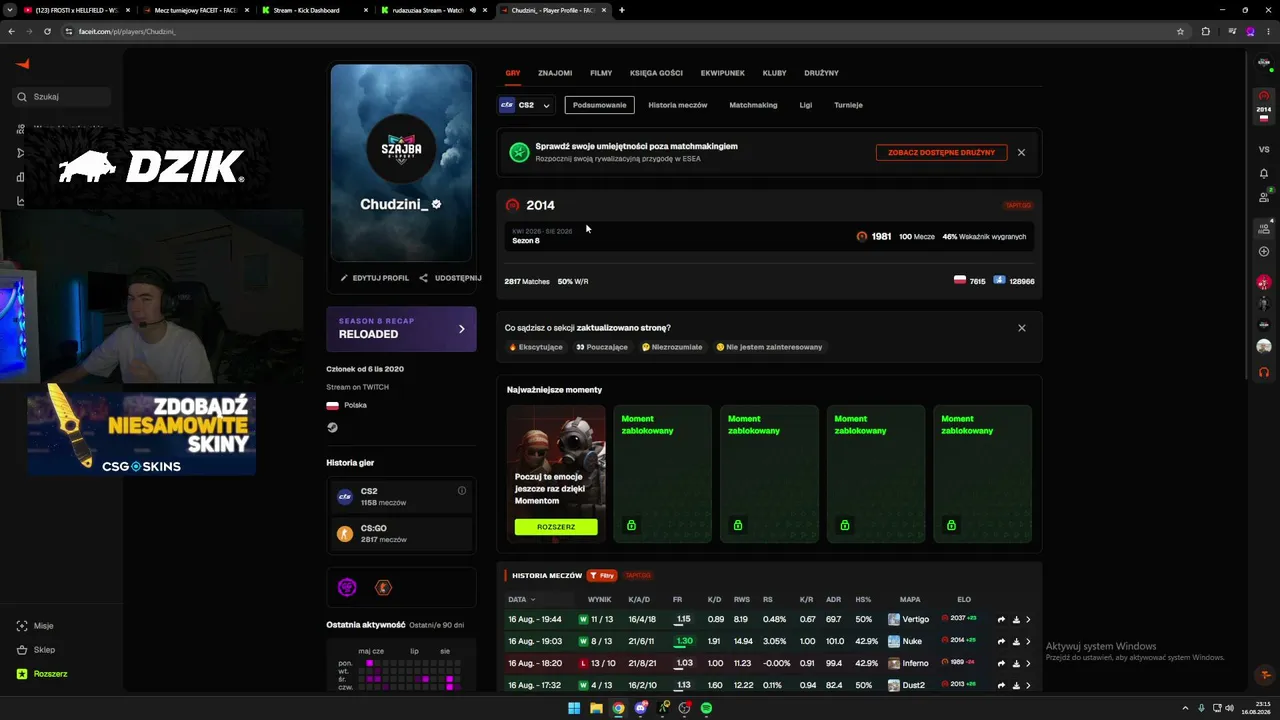The image size is (1280, 720).
Task: Click Rozszerz in the left sidebar
Action: coord(42,674)
